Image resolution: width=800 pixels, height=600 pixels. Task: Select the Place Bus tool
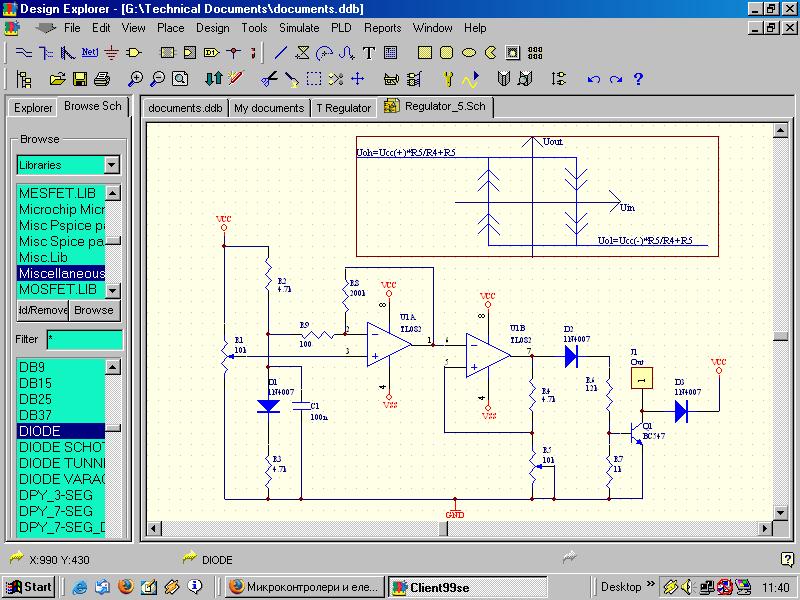(x=46, y=53)
